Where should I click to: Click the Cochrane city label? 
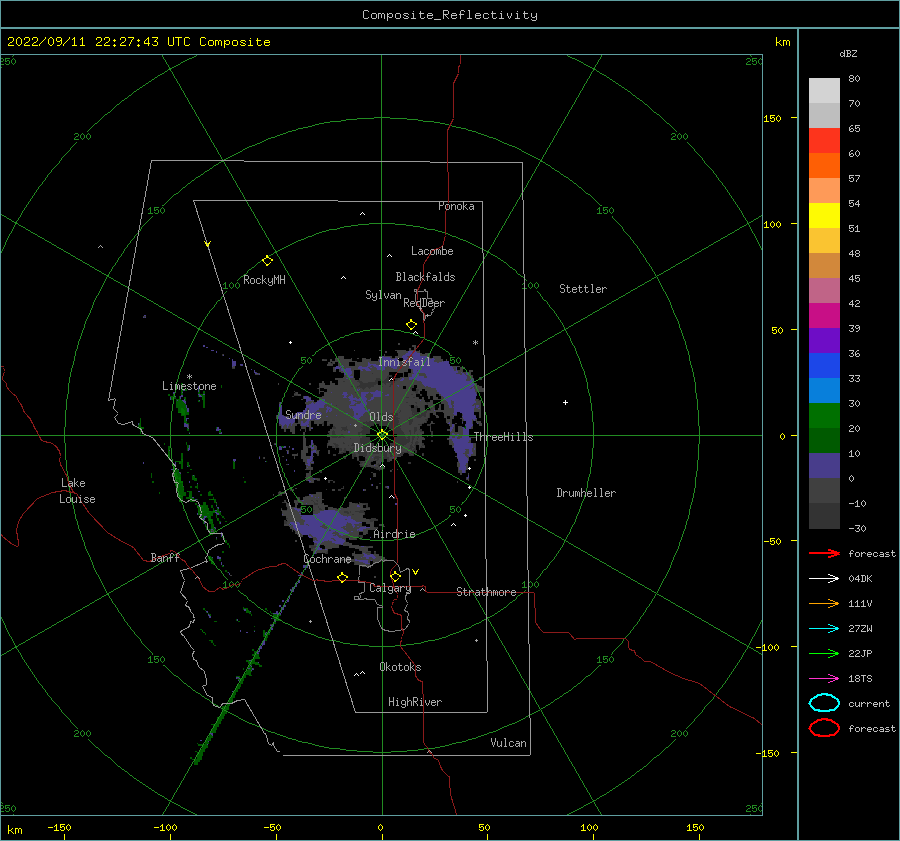[x=327, y=559]
